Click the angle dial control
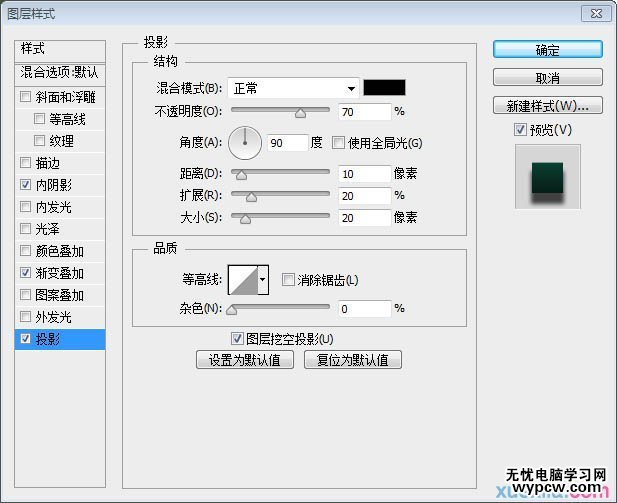 pyautogui.click(x=245, y=143)
